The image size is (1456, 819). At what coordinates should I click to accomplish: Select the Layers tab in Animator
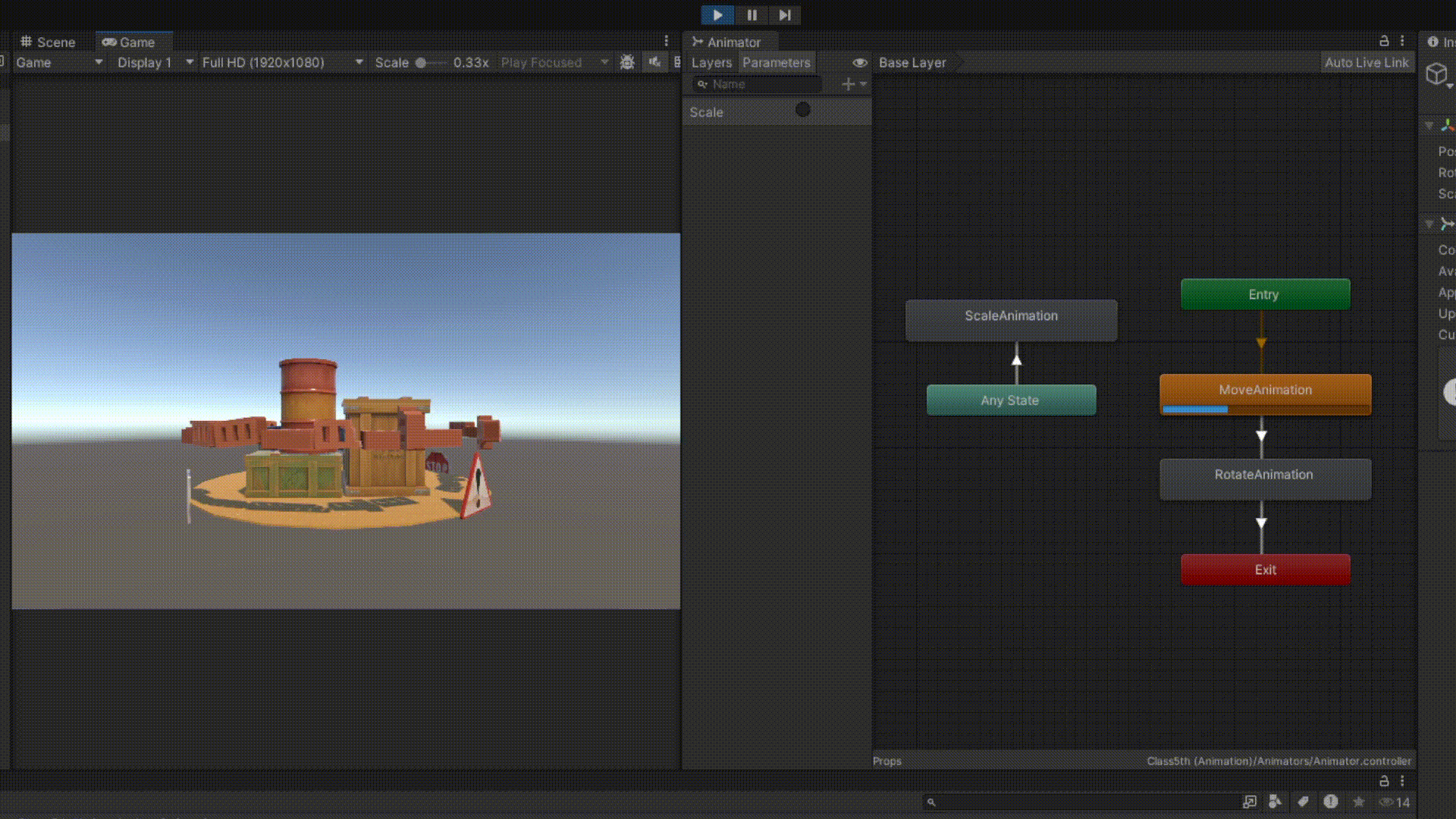(711, 62)
